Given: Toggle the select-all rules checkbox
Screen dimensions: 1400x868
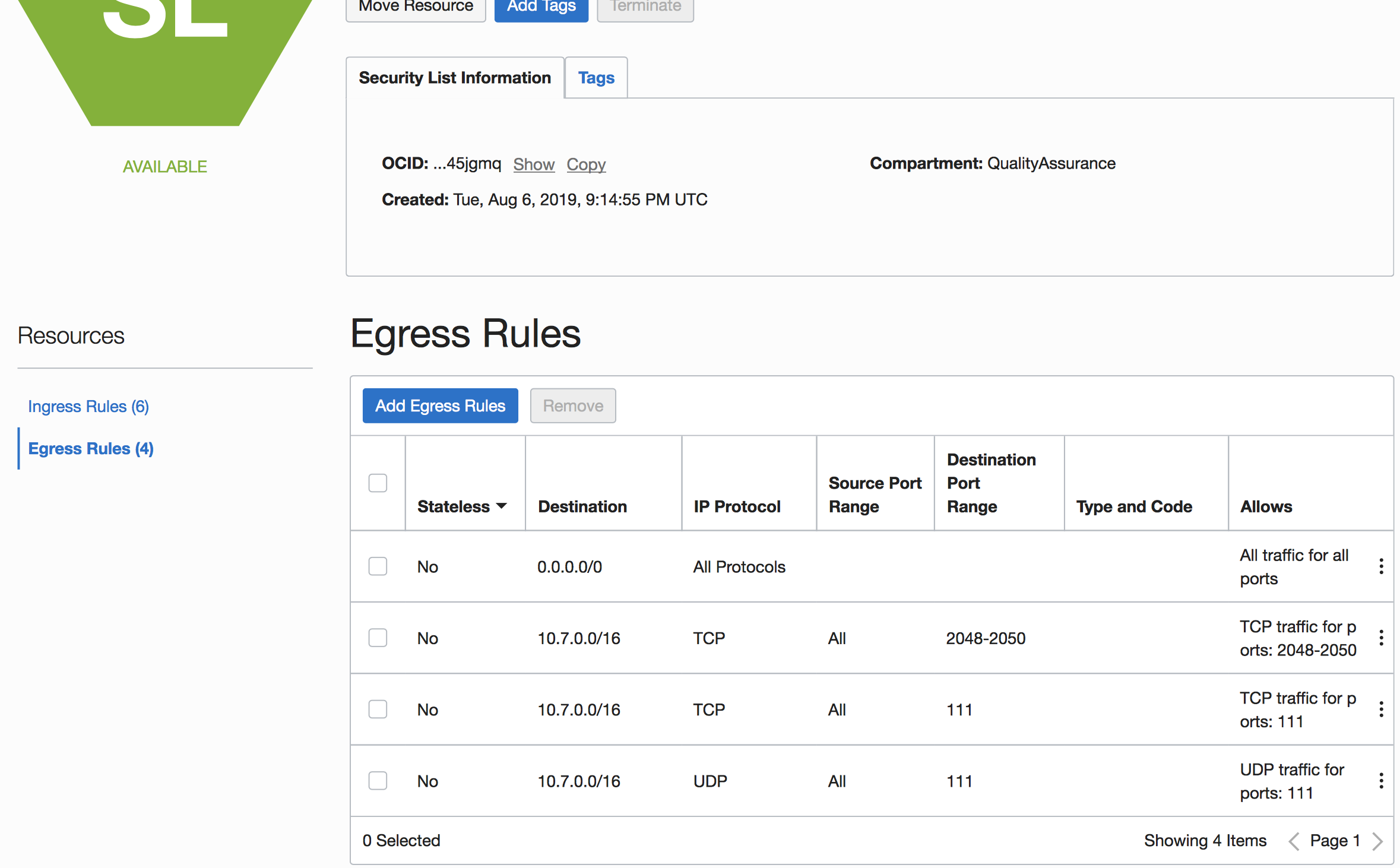Looking at the screenshot, I should pyautogui.click(x=378, y=483).
